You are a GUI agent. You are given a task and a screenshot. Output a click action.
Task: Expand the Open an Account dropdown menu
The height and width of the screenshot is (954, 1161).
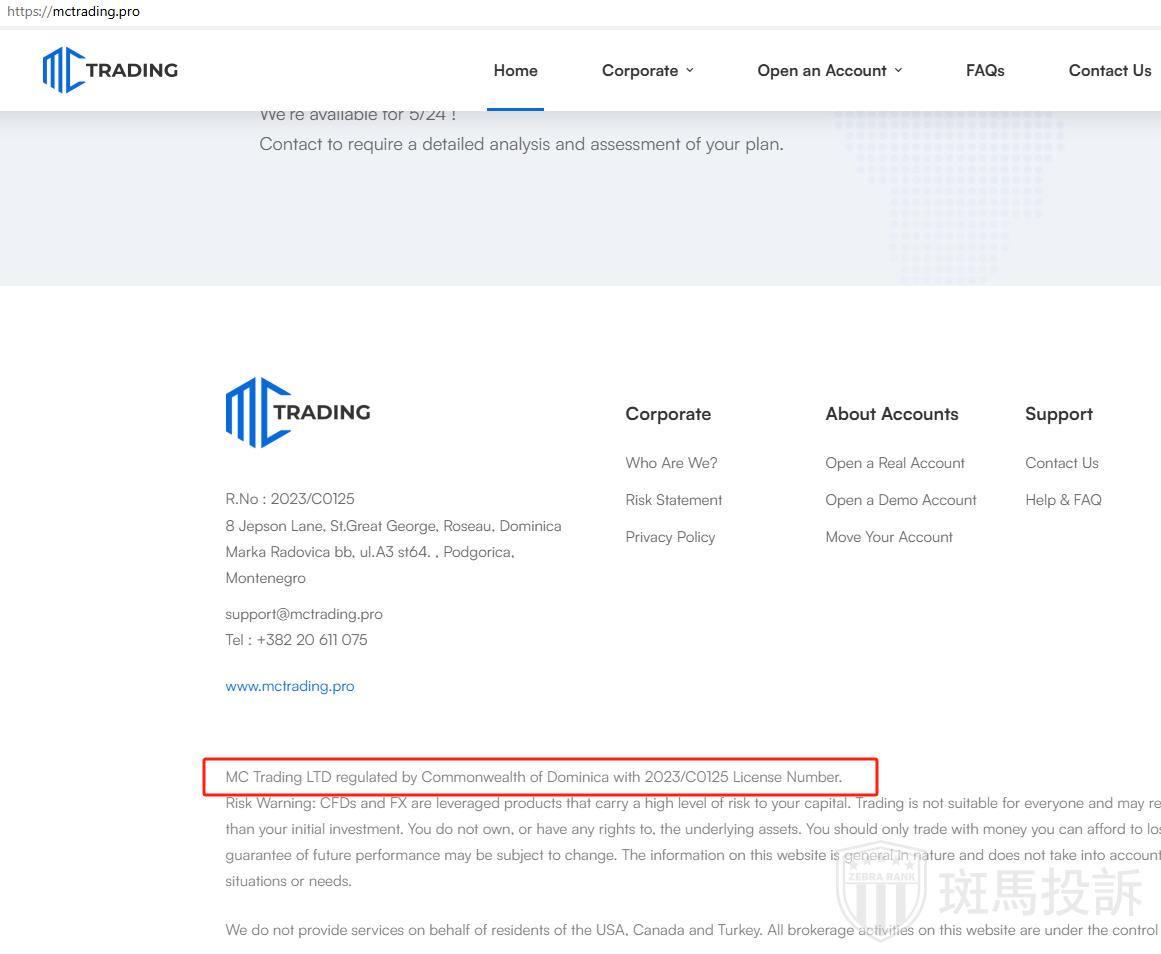tap(829, 71)
